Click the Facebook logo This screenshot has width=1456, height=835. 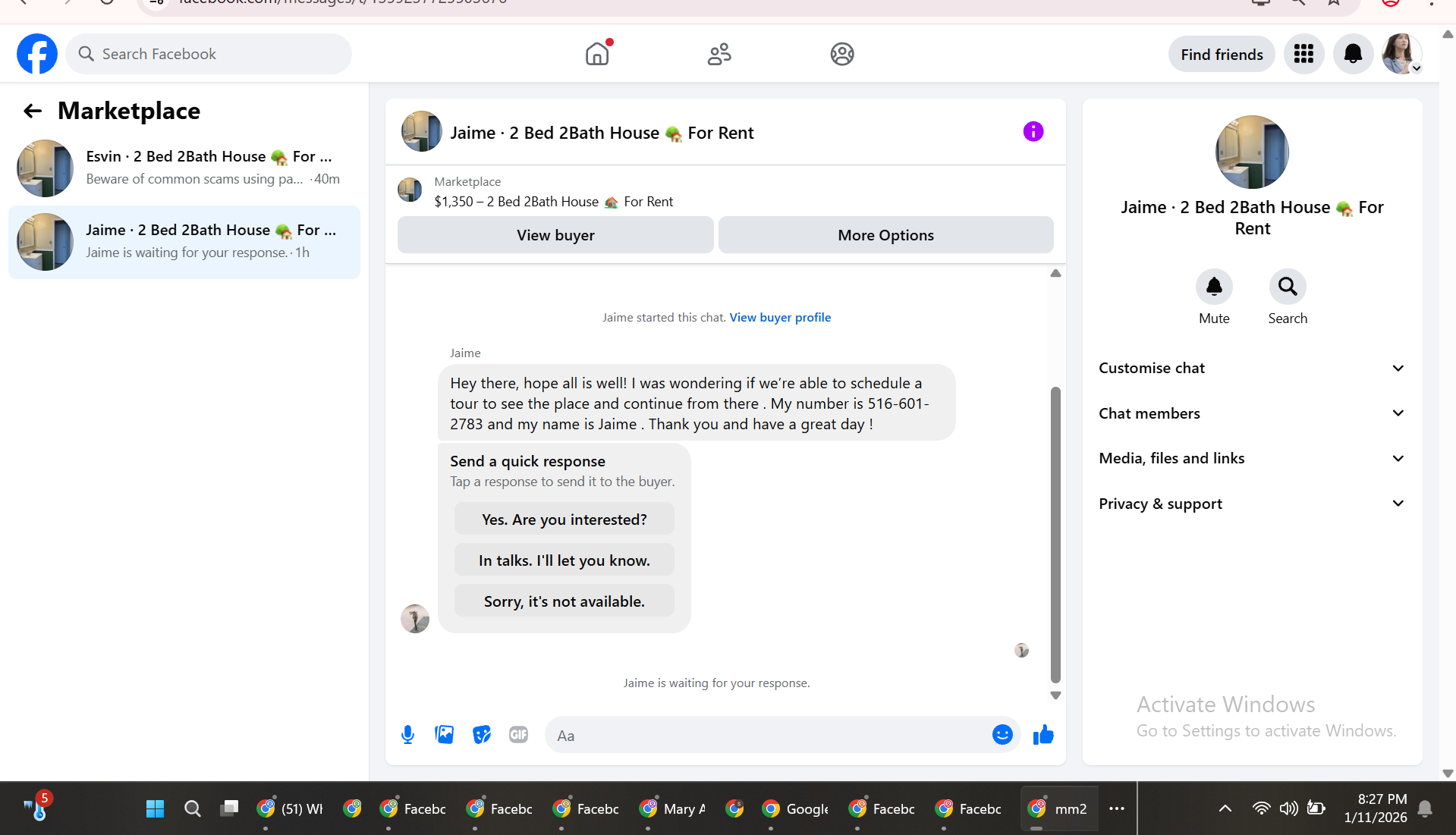pos(37,54)
